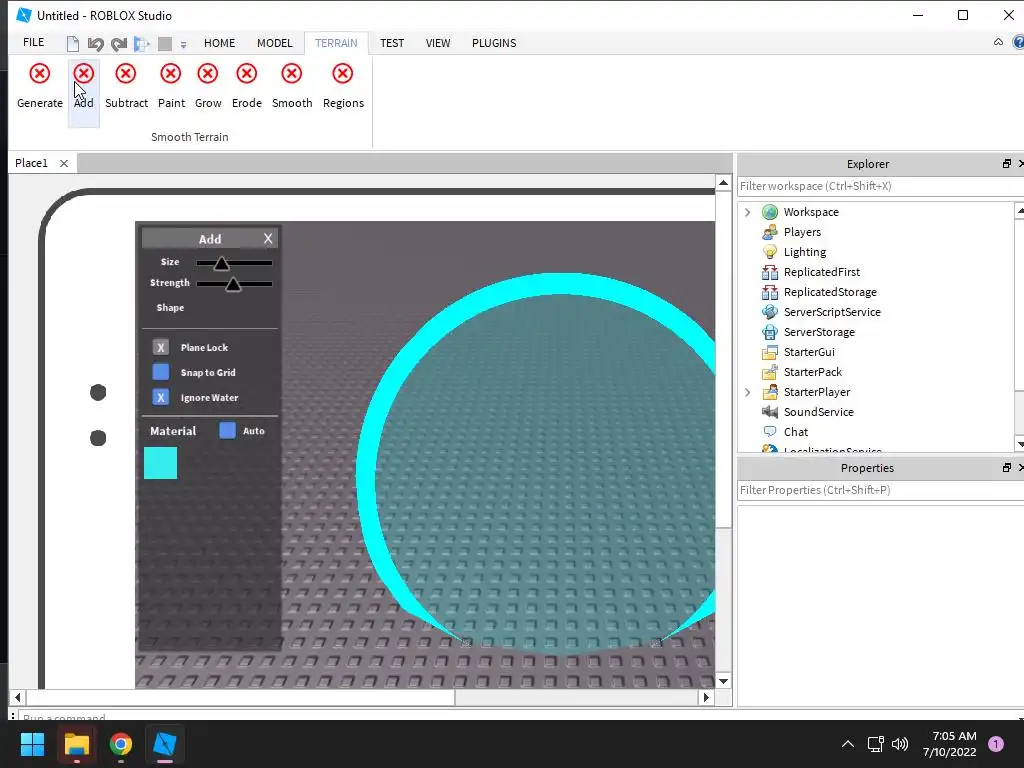
Task: Select the Place1 document tab
Action: 31,163
